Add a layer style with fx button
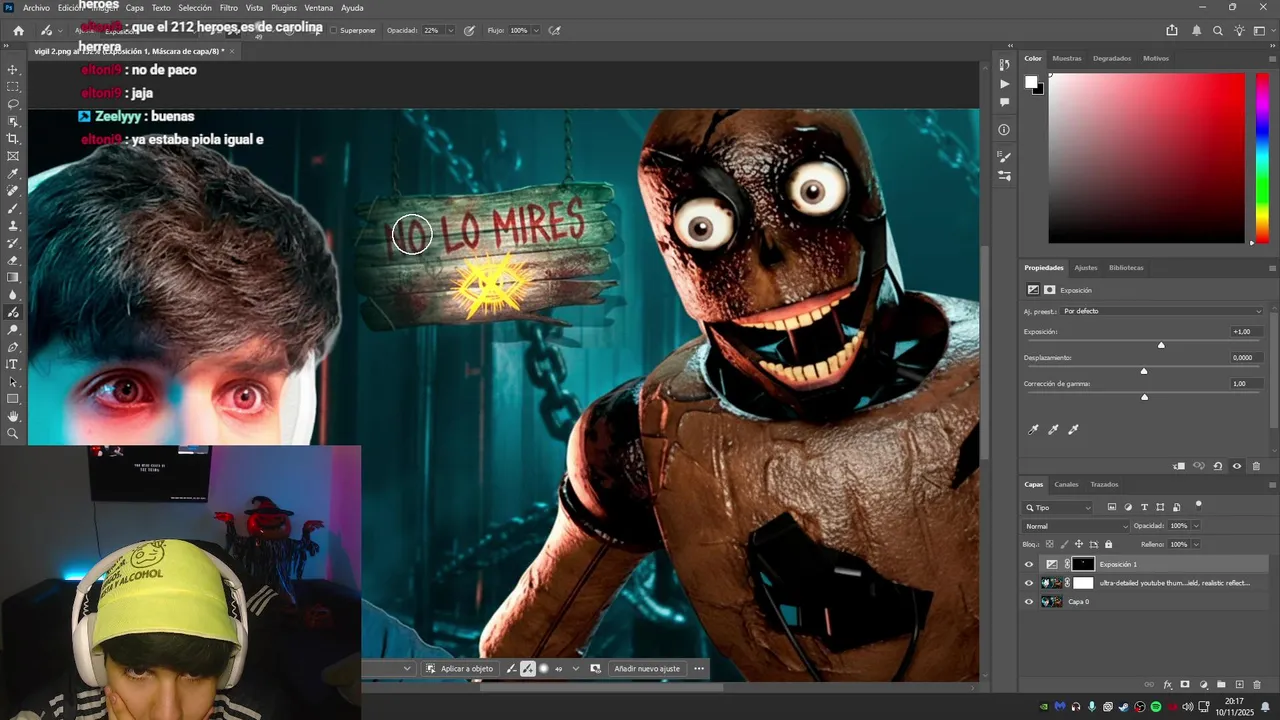This screenshot has height=720, width=1280. pyautogui.click(x=1167, y=685)
